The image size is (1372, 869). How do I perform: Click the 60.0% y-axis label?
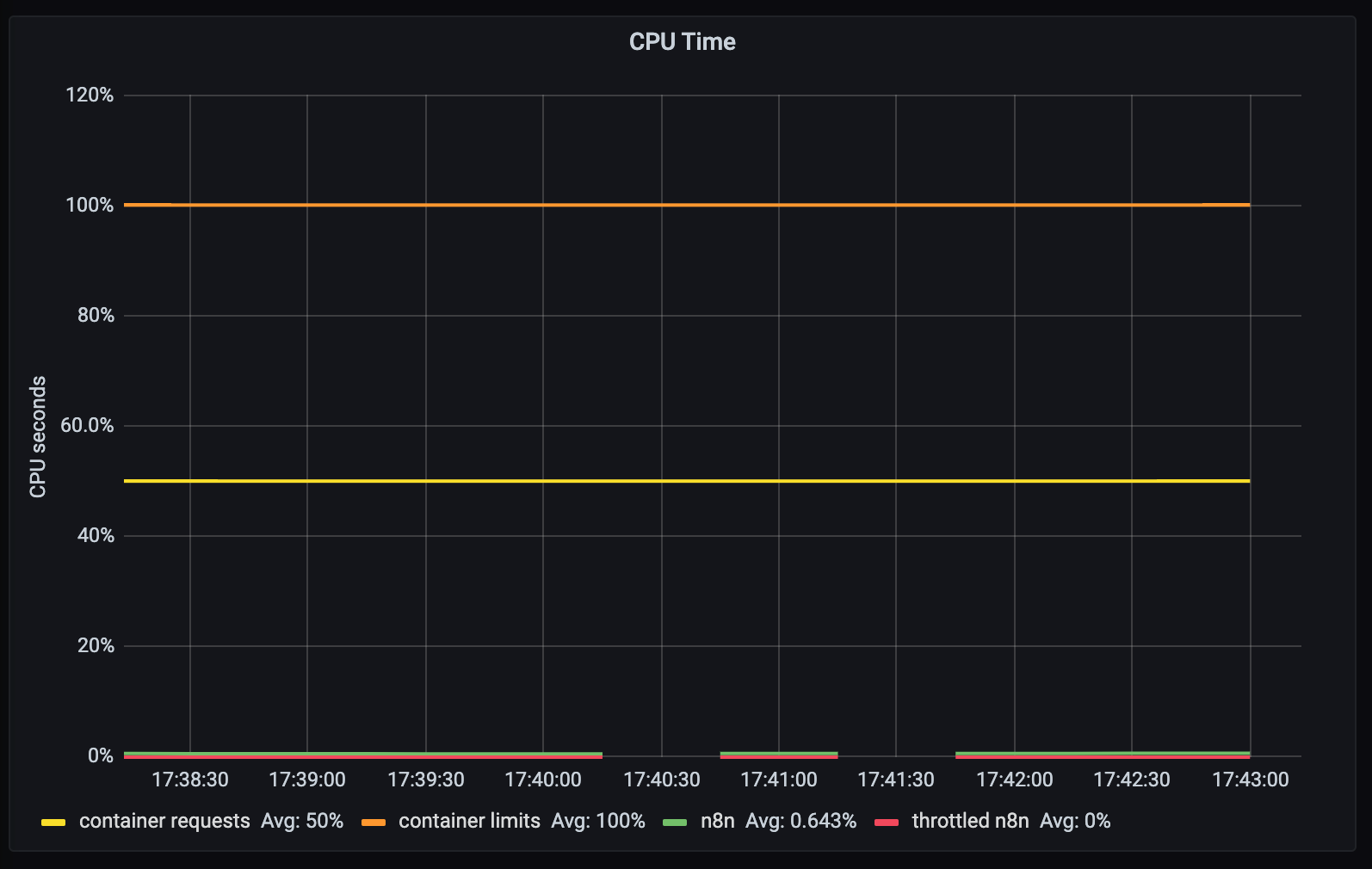tap(87, 425)
